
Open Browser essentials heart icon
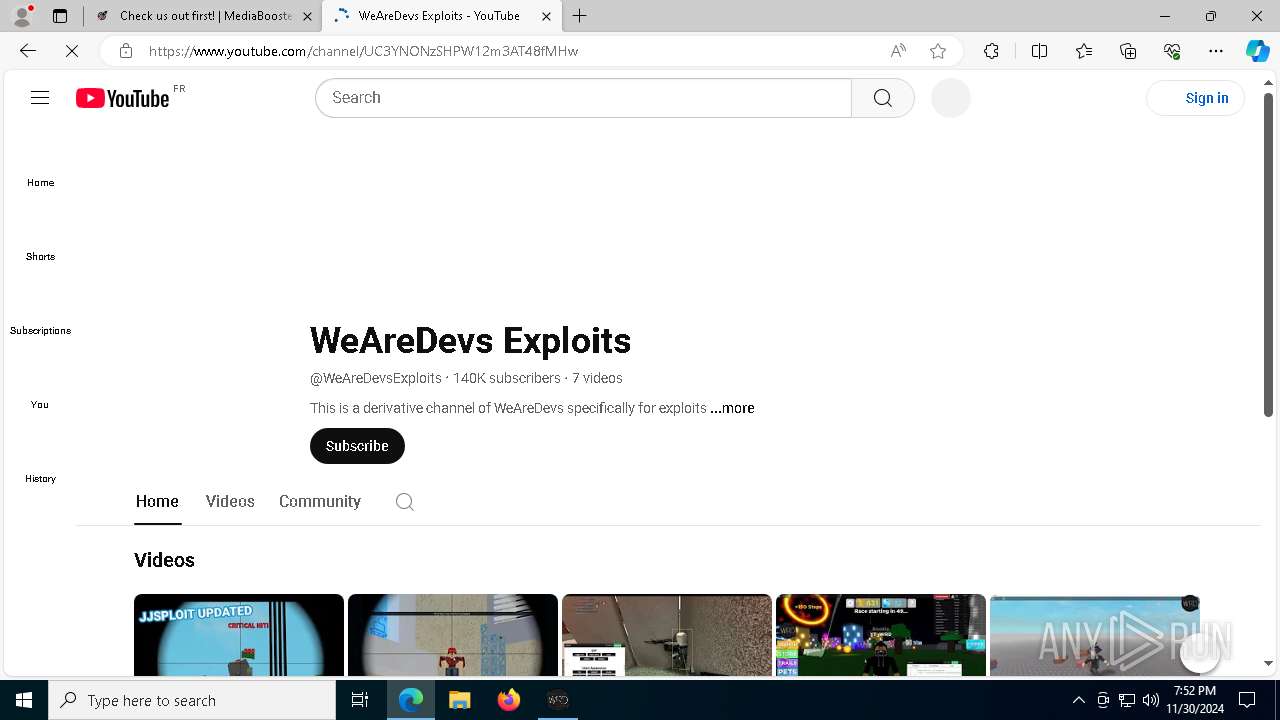coord(1172,51)
